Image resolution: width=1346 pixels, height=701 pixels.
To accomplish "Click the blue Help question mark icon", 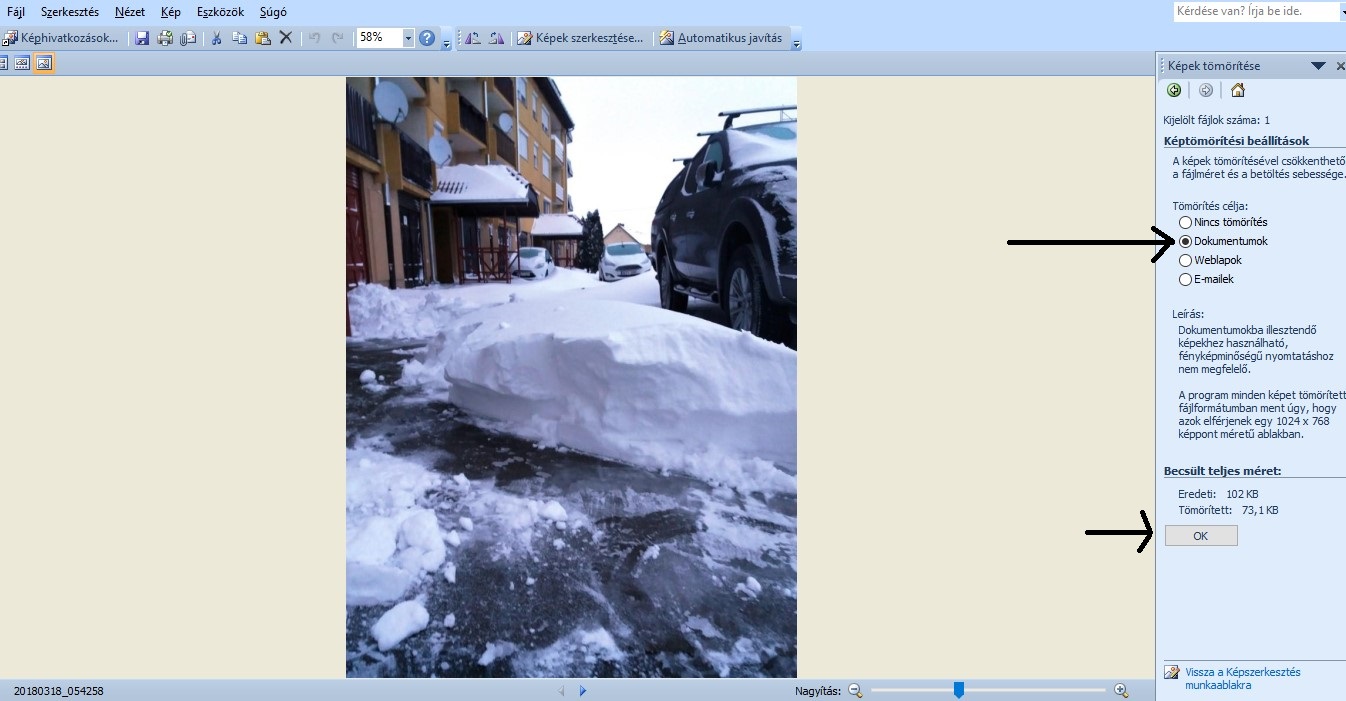I will point(427,38).
